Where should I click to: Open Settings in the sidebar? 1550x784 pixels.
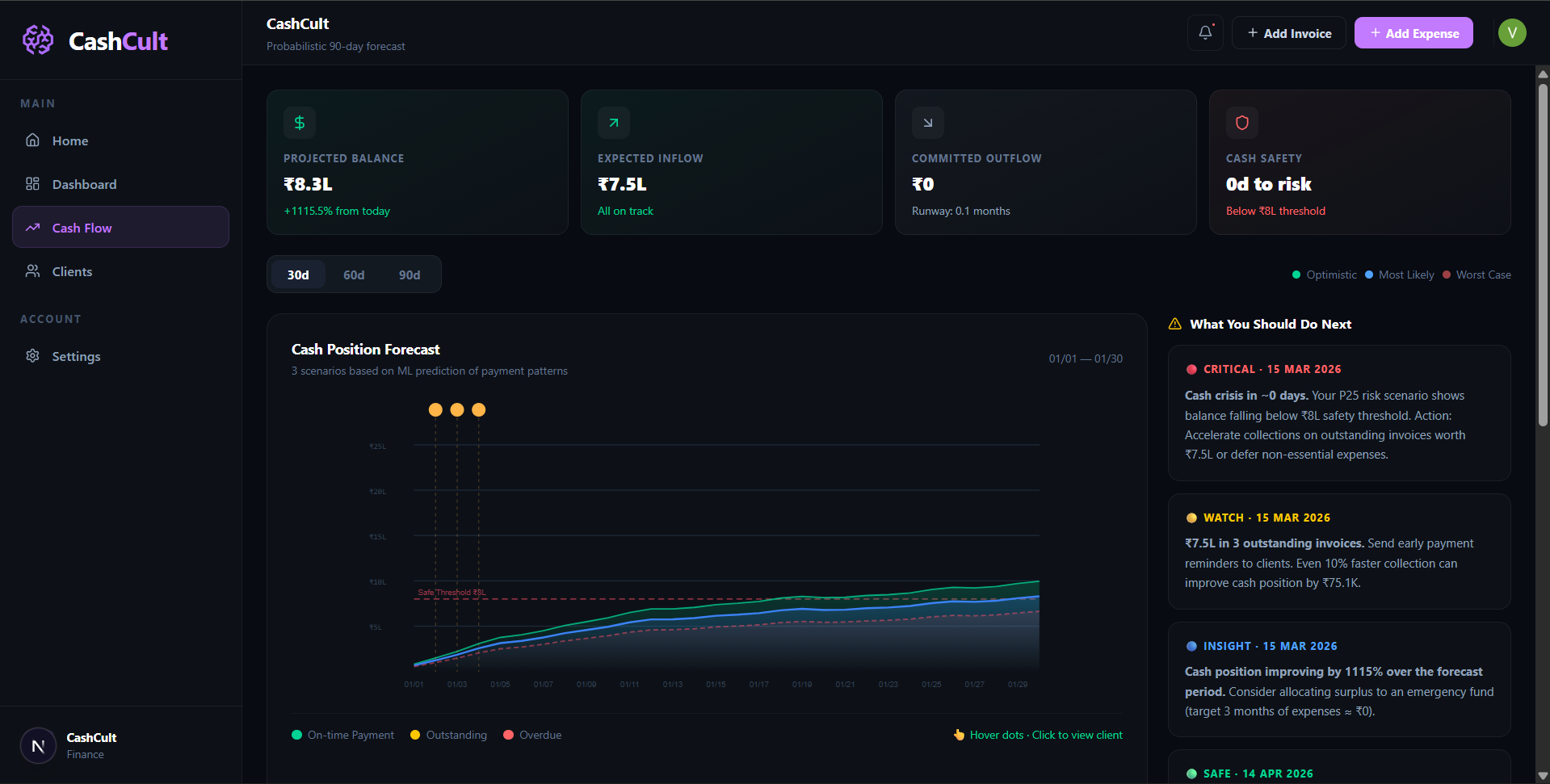tap(120, 356)
